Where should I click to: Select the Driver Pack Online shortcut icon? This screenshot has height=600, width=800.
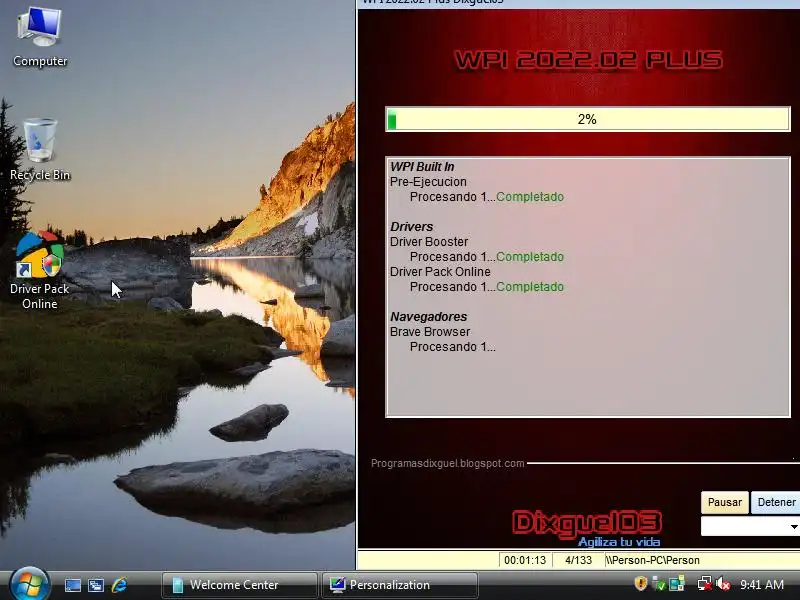[40, 270]
